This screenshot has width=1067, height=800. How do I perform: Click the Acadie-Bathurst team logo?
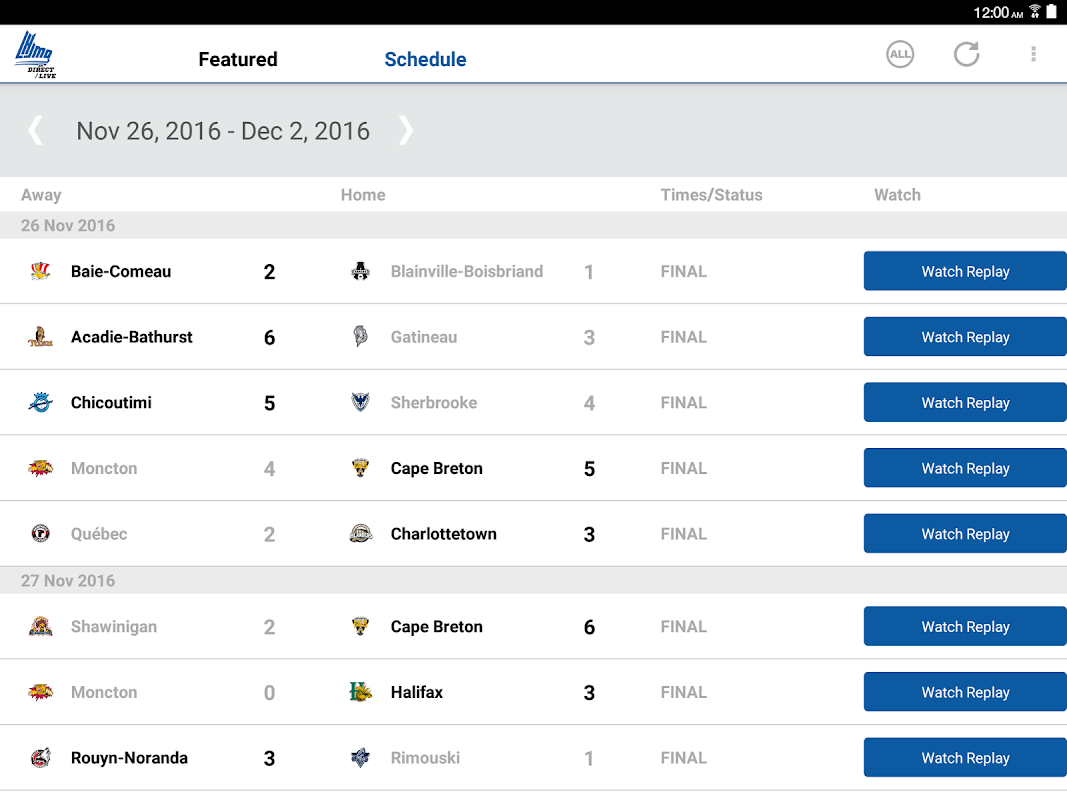click(x=40, y=337)
